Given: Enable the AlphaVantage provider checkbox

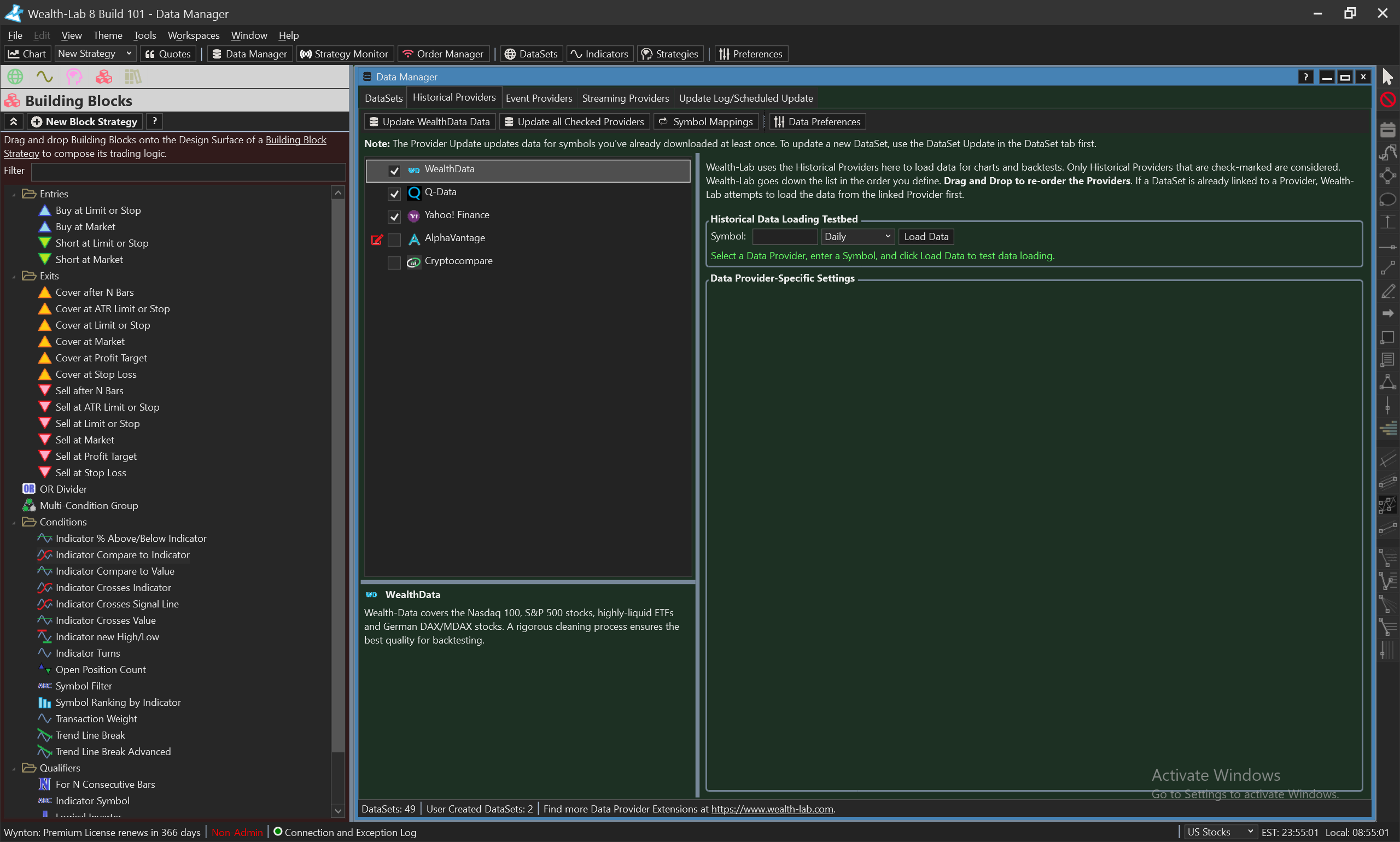Looking at the screenshot, I should [x=394, y=239].
